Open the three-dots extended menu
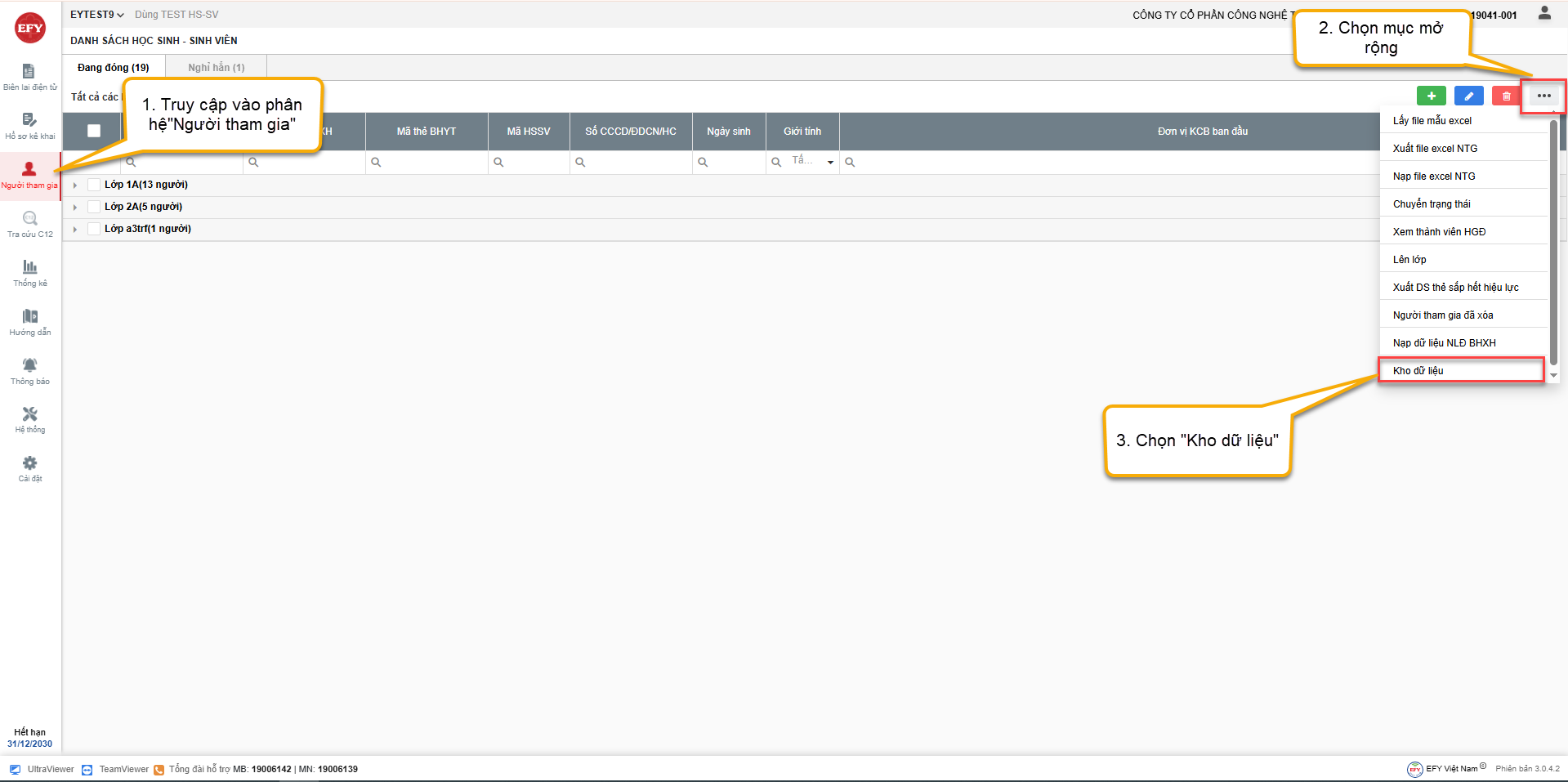Screen dimensions: 1568x782 [1543, 96]
